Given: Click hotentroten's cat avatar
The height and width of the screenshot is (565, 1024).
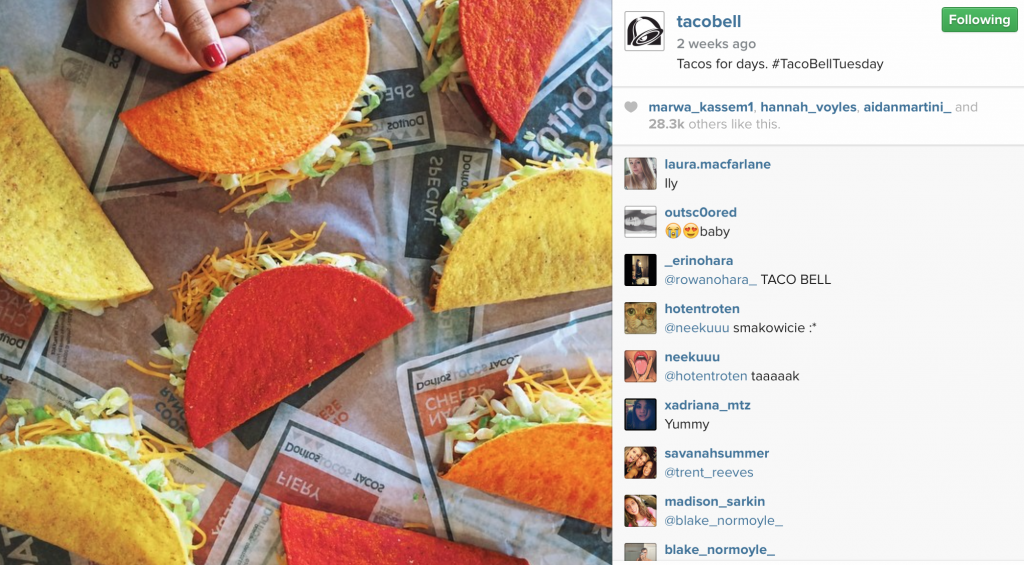Looking at the screenshot, I should pyautogui.click(x=640, y=318).
